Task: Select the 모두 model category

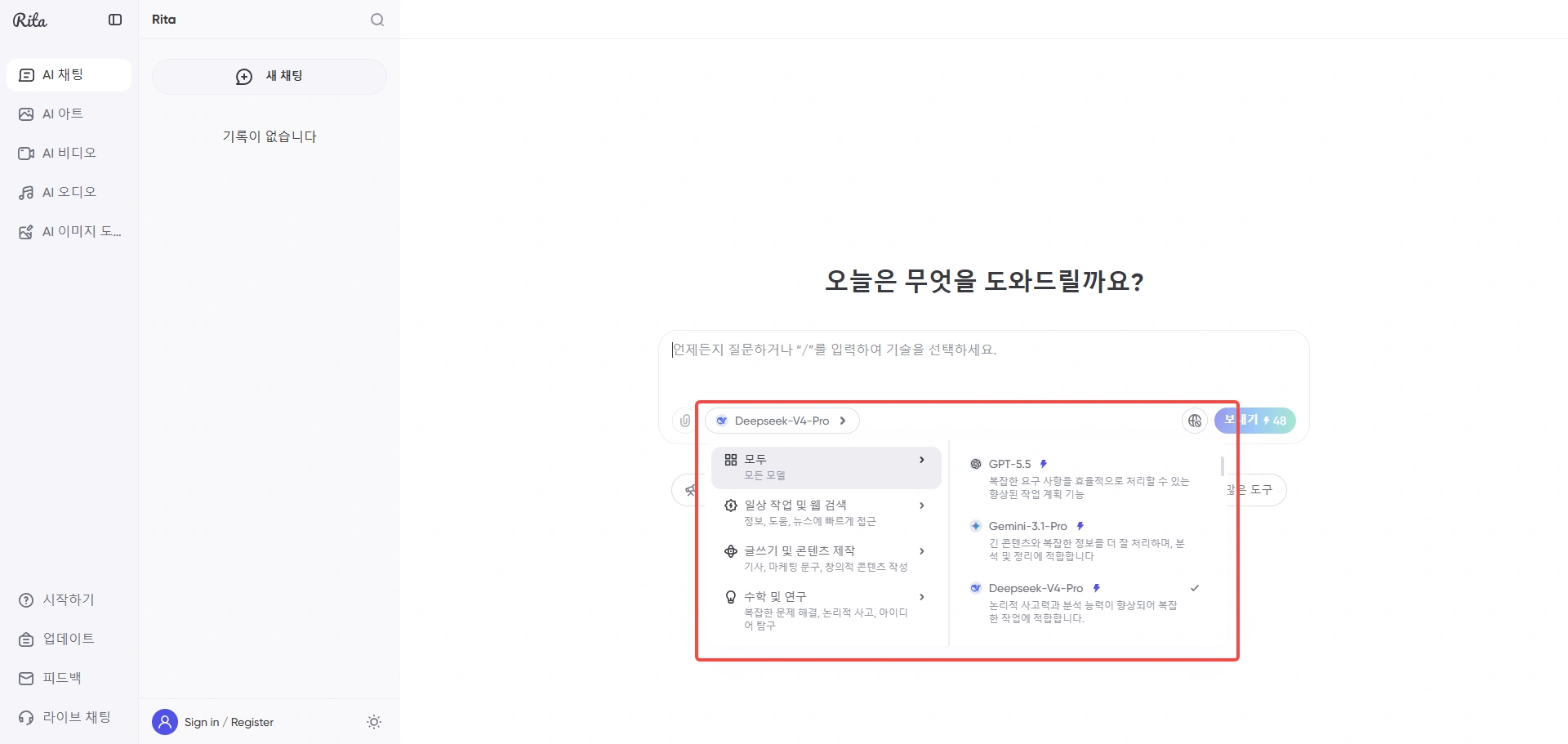Action: [826, 467]
